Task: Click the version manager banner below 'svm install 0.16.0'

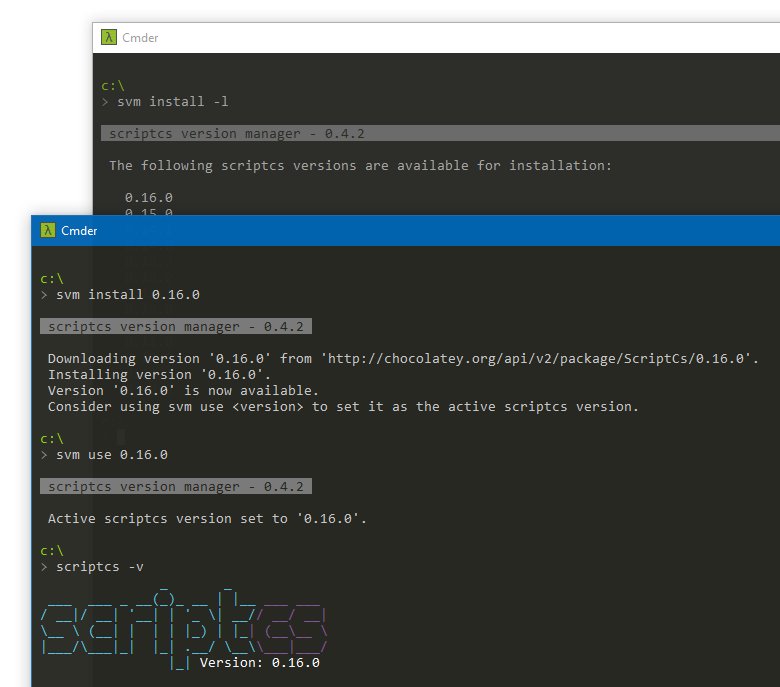Action: click(176, 326)
